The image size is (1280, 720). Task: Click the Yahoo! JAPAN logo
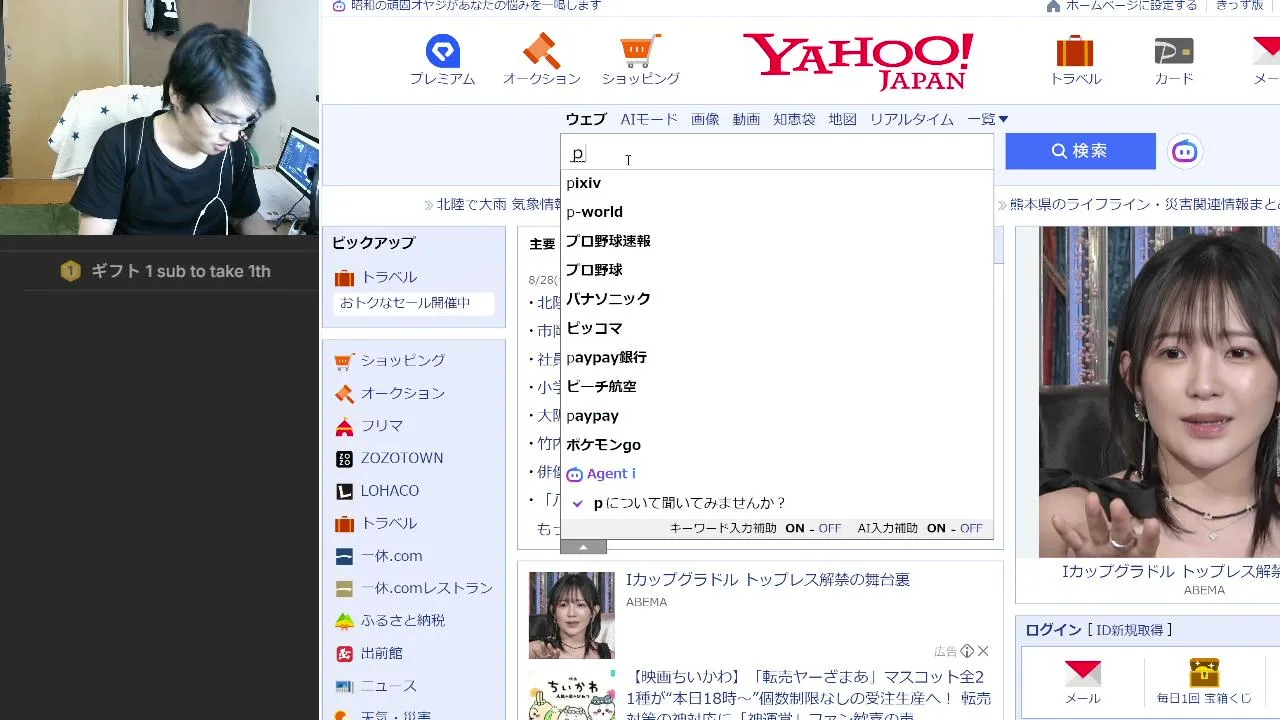coord(858,60)
